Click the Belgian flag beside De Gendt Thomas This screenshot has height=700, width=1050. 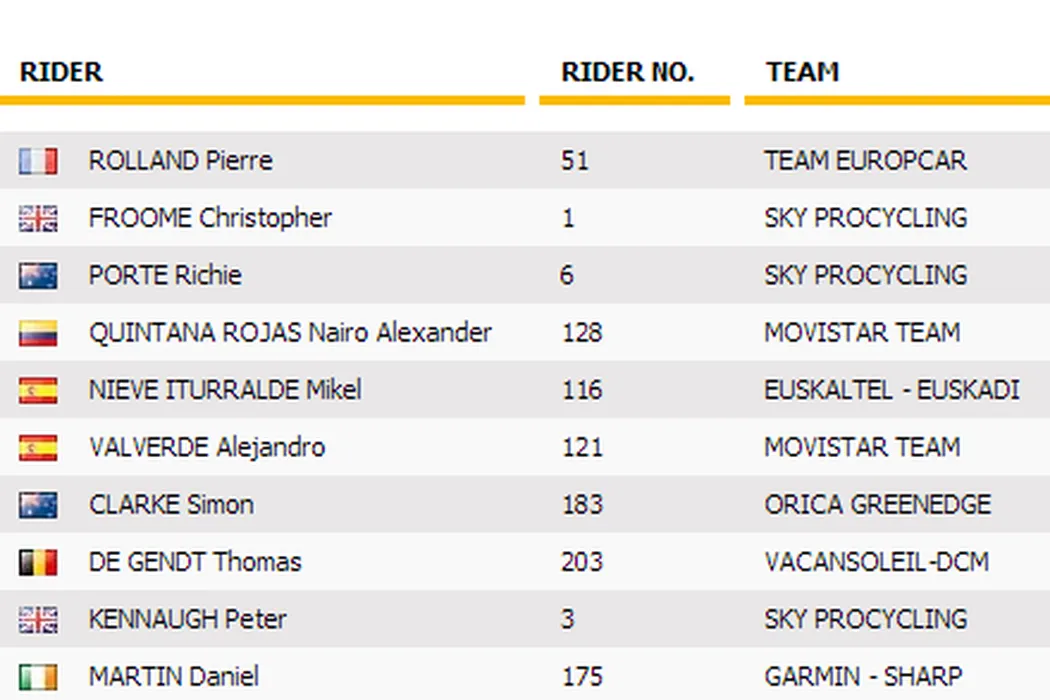click(x=38, y=562)
